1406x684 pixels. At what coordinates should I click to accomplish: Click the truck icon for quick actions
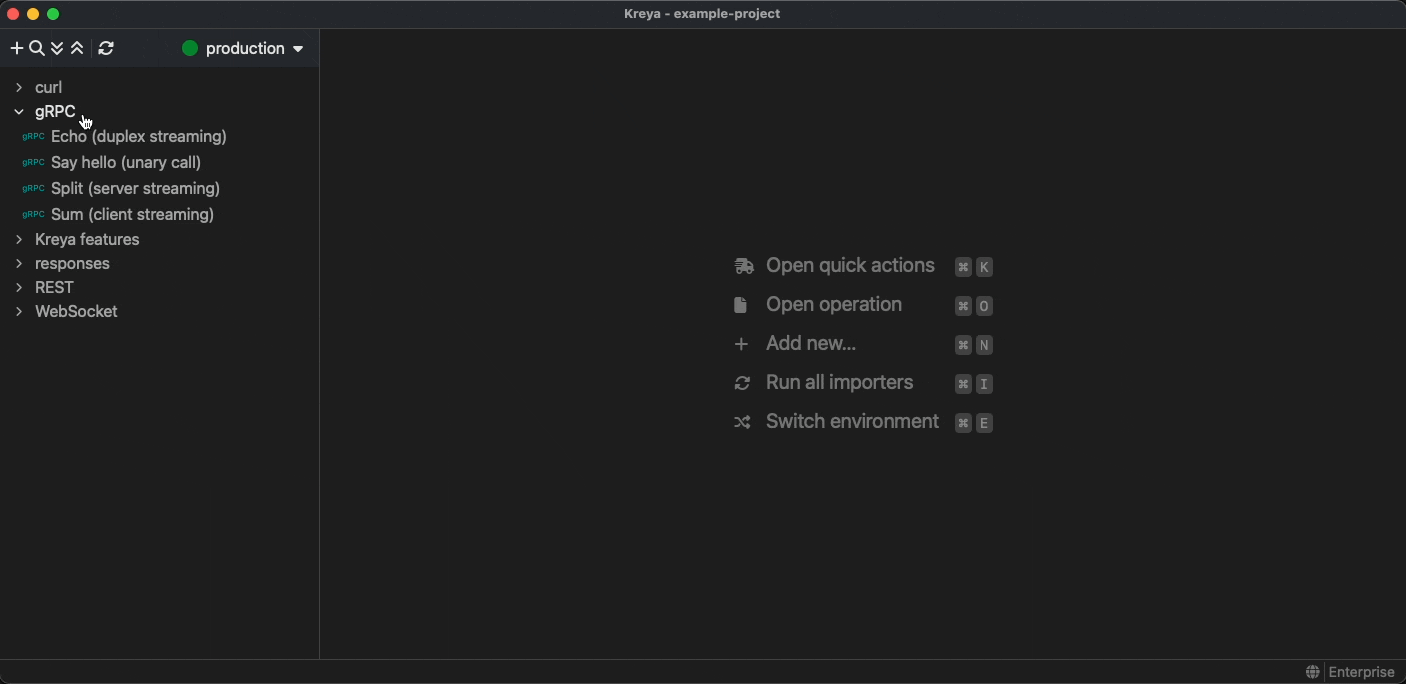[743, 266]
